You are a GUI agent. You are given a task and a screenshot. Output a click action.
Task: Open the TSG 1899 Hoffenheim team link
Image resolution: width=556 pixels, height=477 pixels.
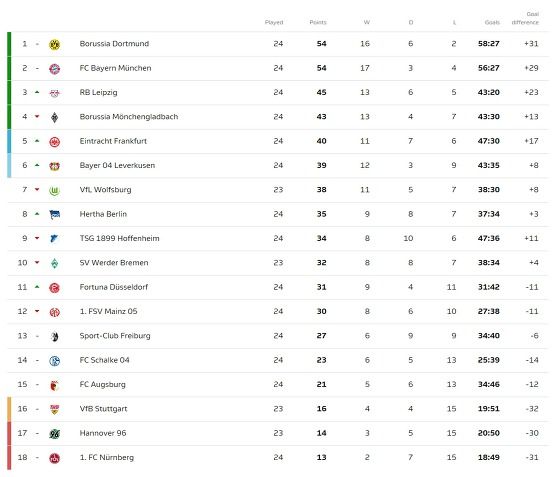click(x=119, y=238)
